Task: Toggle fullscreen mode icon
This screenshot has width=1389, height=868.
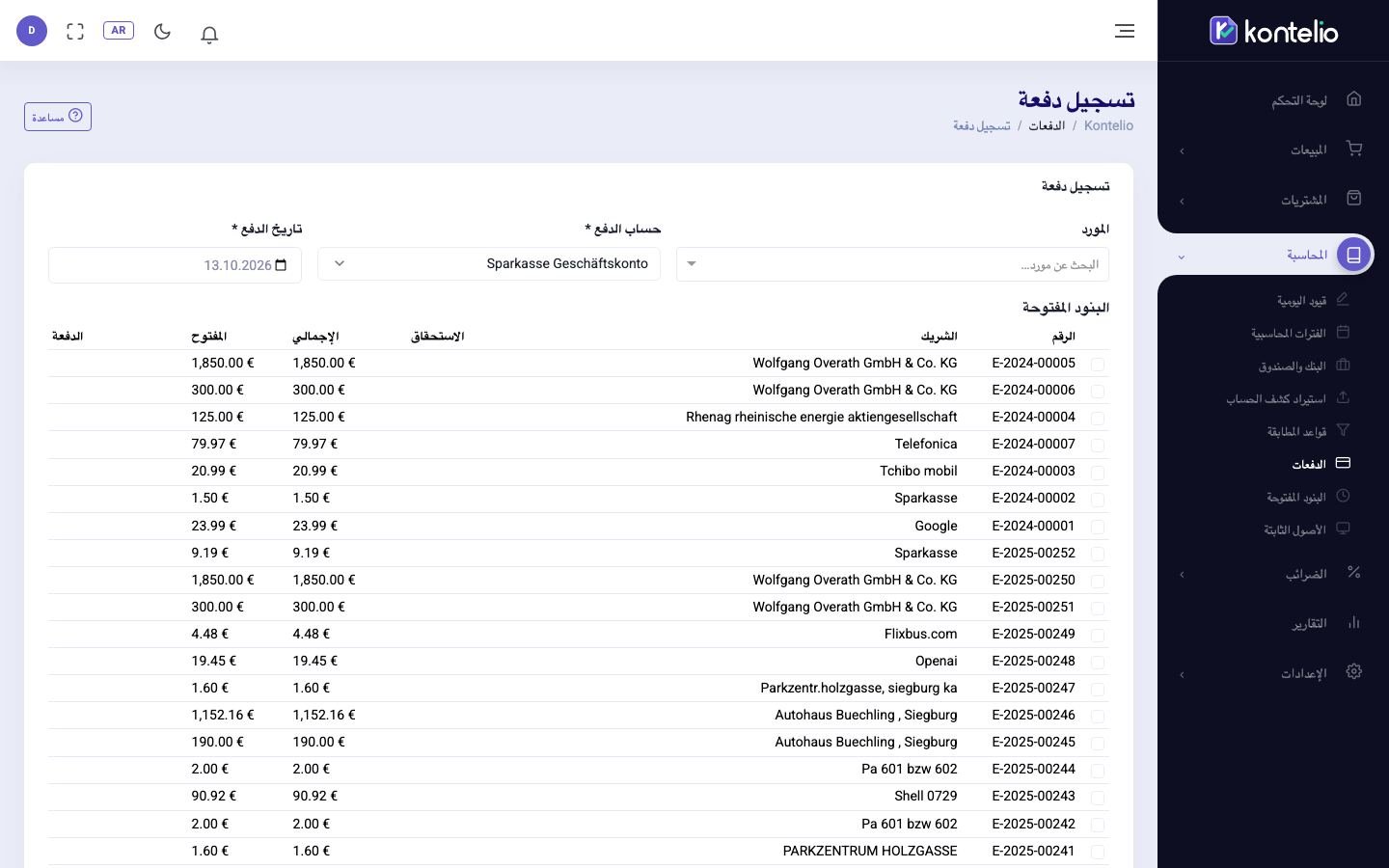Action: (75, 31)
